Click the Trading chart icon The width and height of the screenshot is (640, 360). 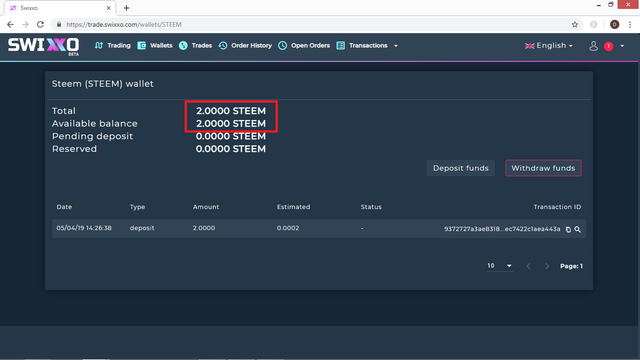tap(99, 45)
